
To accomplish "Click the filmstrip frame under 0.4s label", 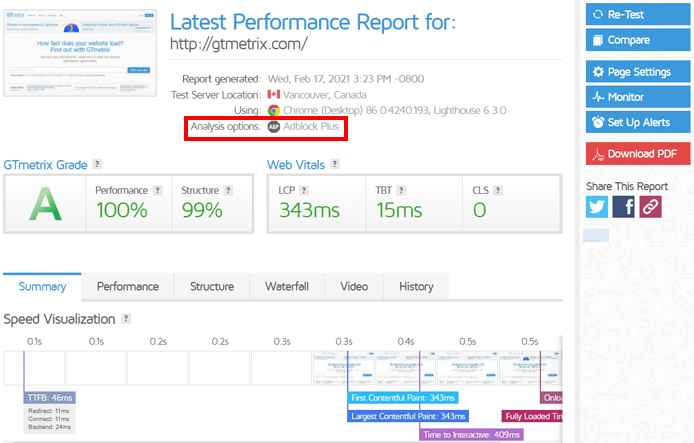I will pos(405,368).
